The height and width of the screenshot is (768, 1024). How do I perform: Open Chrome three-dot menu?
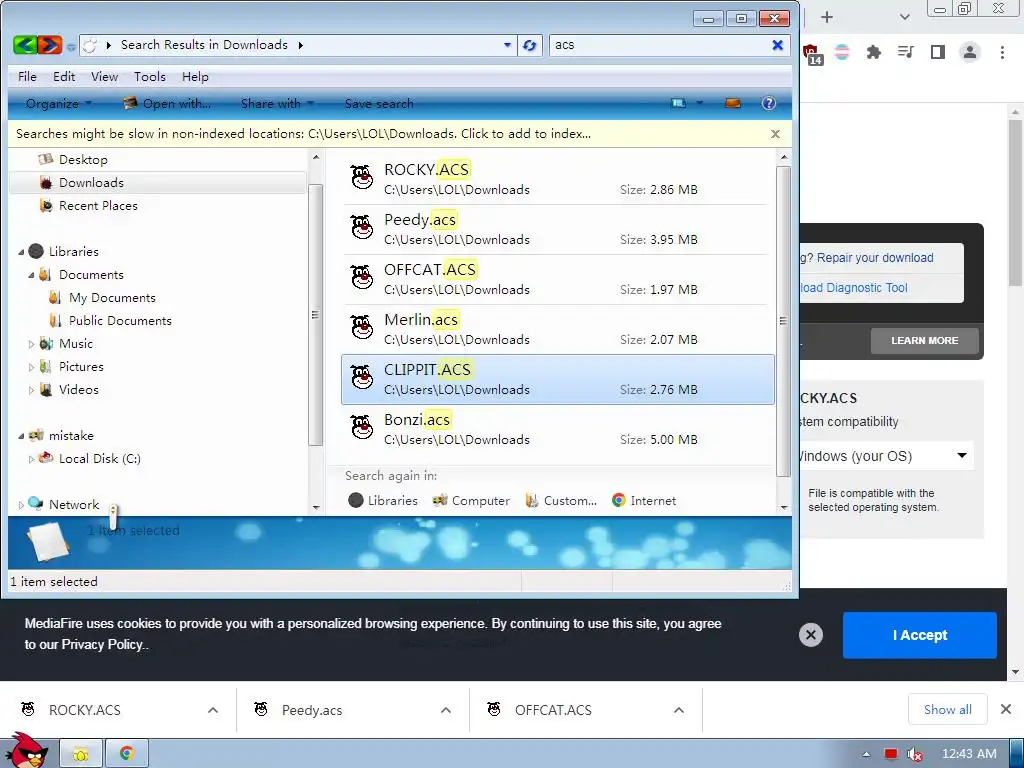(x=1002, y=52)
